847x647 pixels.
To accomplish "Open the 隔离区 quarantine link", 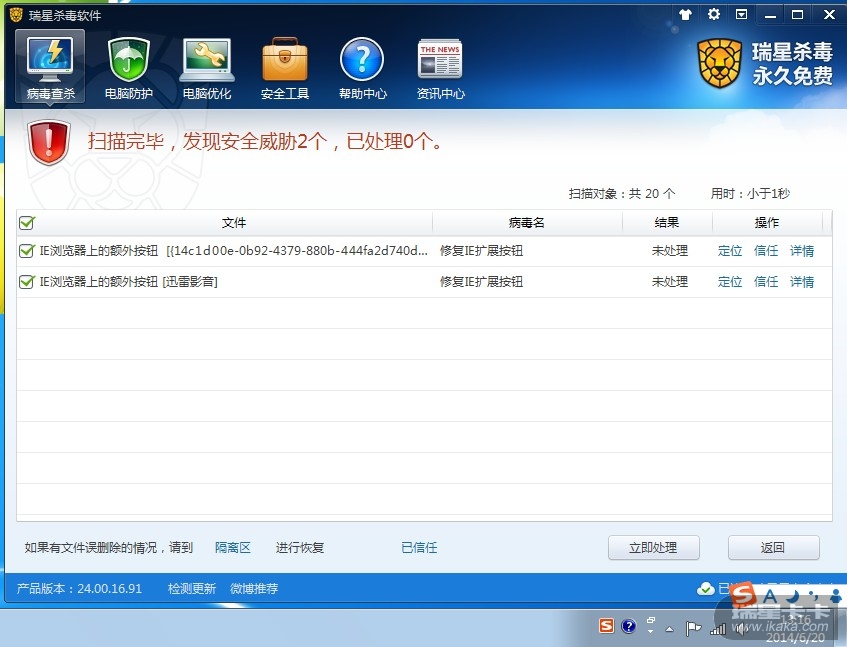I will point(233,548).
